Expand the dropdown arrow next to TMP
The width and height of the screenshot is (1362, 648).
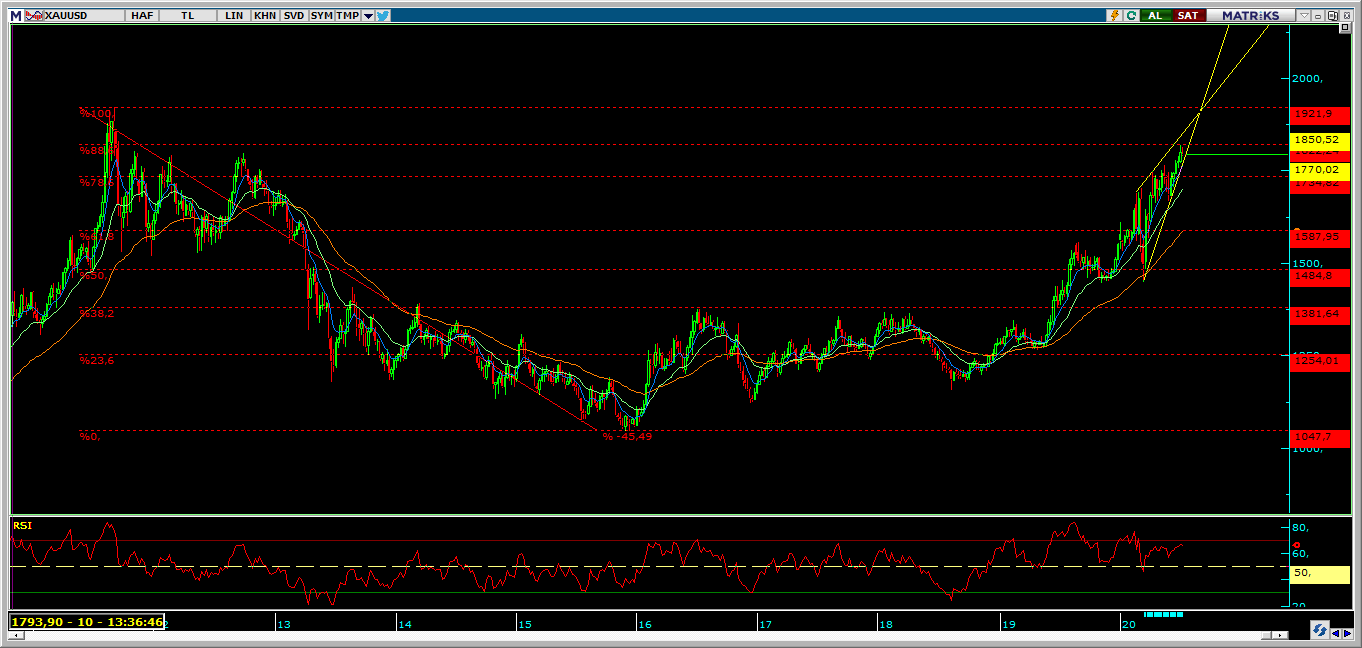(368, 15)
